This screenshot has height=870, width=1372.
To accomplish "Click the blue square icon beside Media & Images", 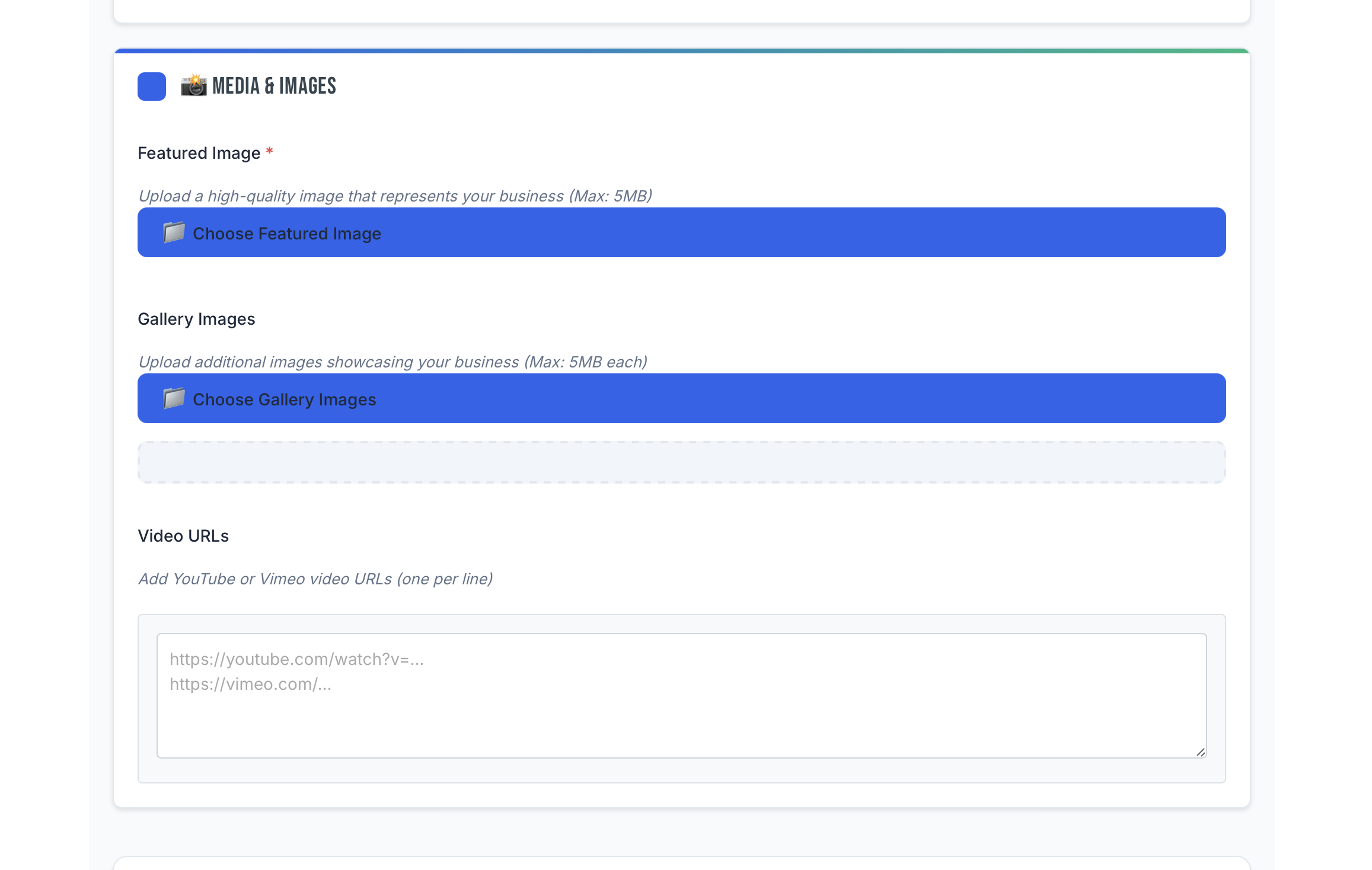I will 152,87.
